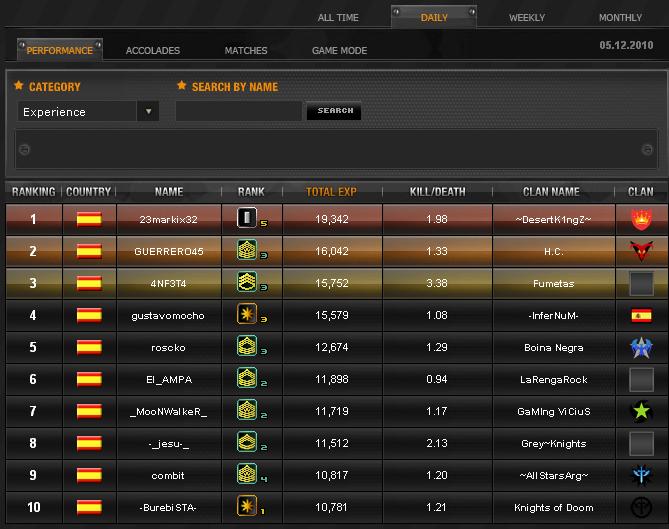Viewport: 669px width, 529px height.
Task: Open the Accolades tab
Action: pos(152,51)
